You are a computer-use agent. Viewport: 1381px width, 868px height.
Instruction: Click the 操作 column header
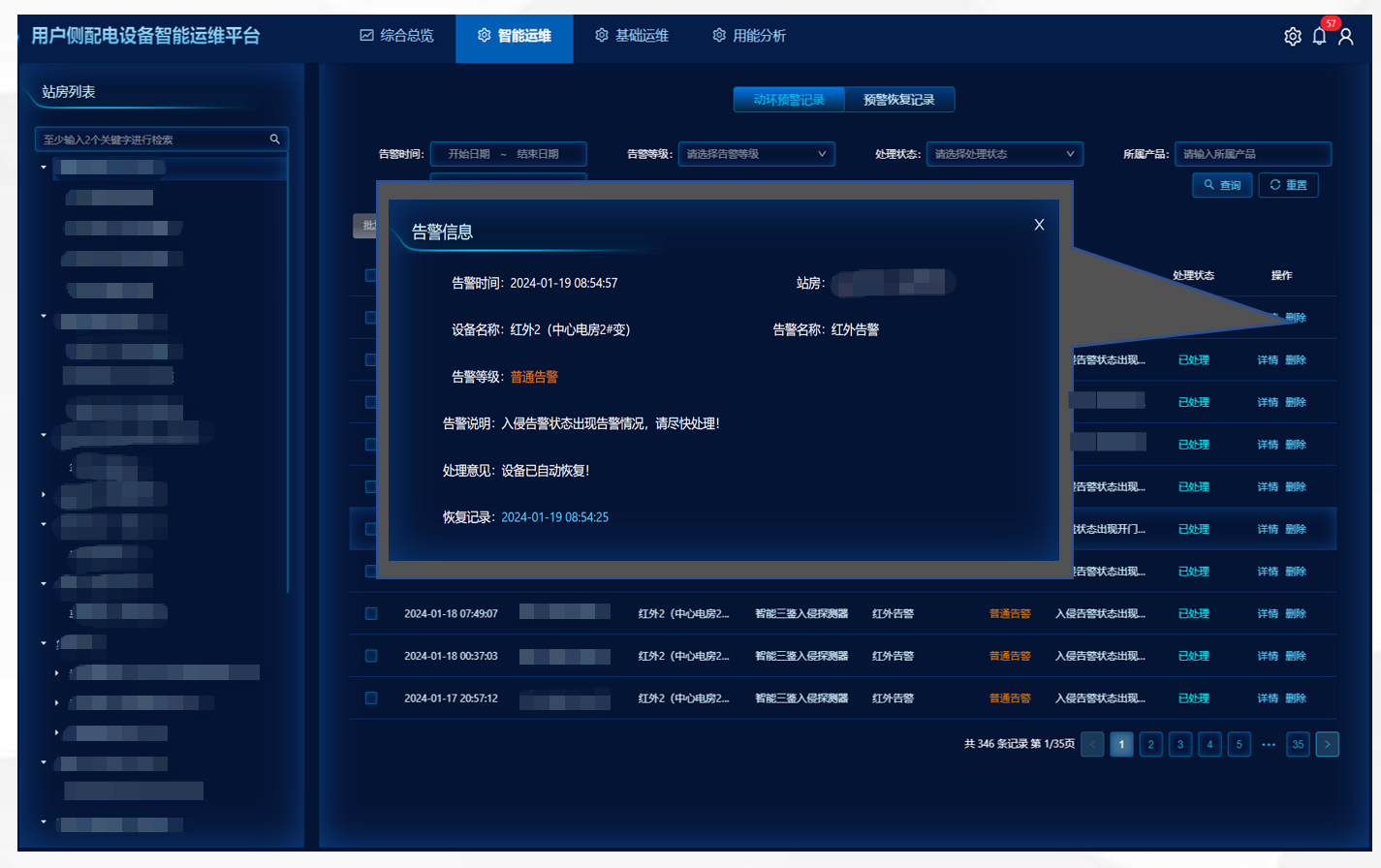[x=1281, y=275]
